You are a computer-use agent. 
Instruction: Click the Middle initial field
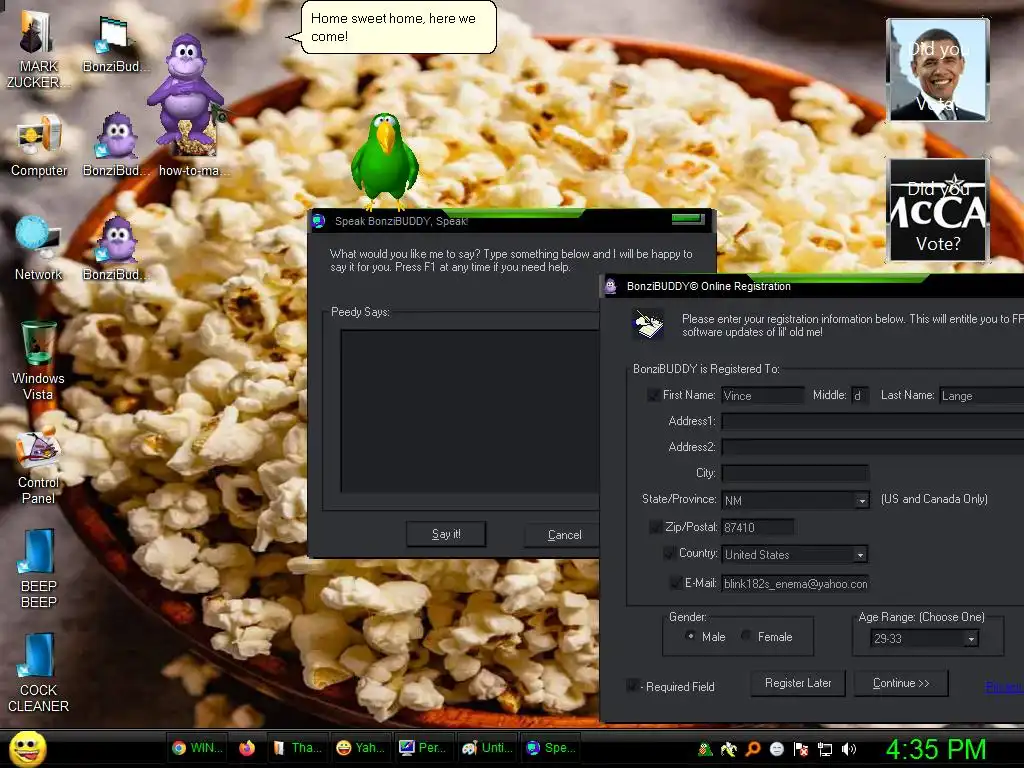coord(859,396)
